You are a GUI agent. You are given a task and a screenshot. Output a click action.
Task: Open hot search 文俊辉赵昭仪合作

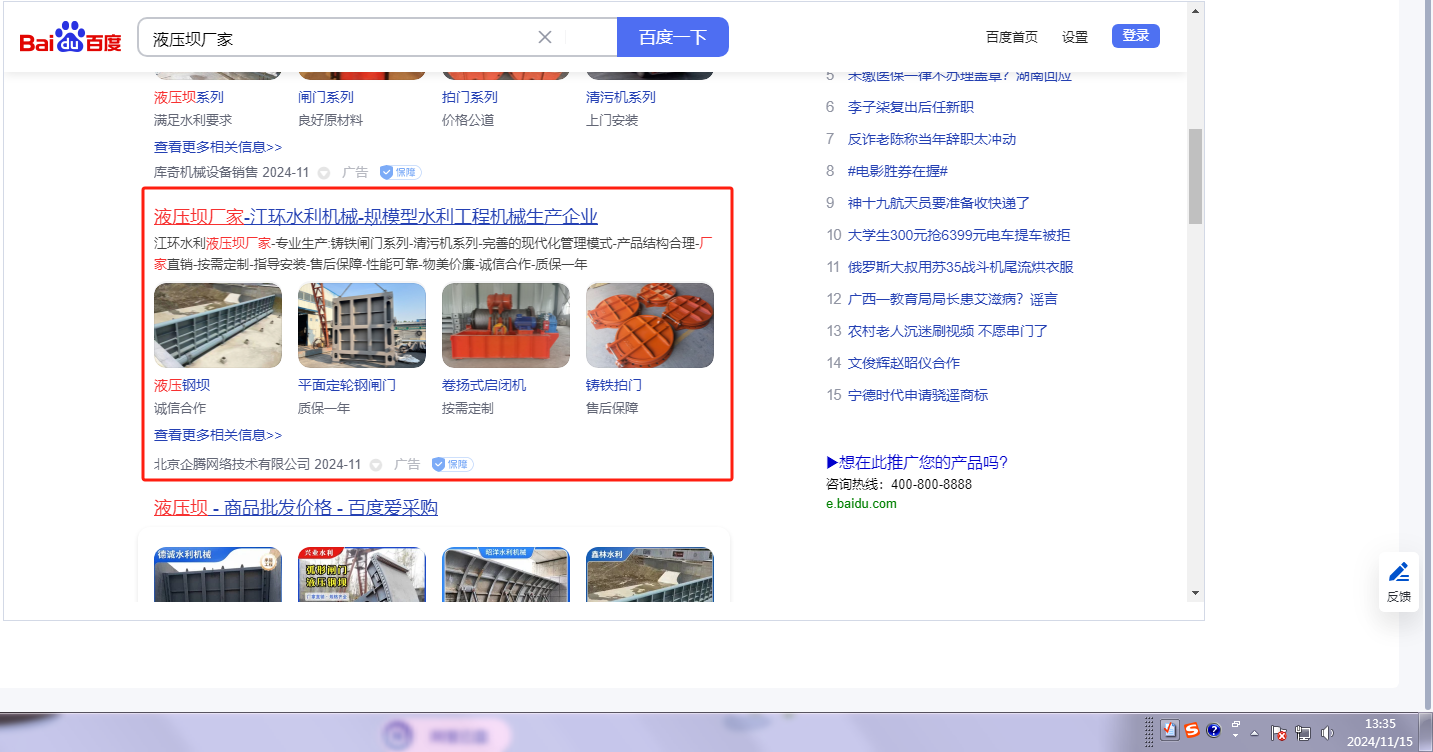(x=904, y=363)
